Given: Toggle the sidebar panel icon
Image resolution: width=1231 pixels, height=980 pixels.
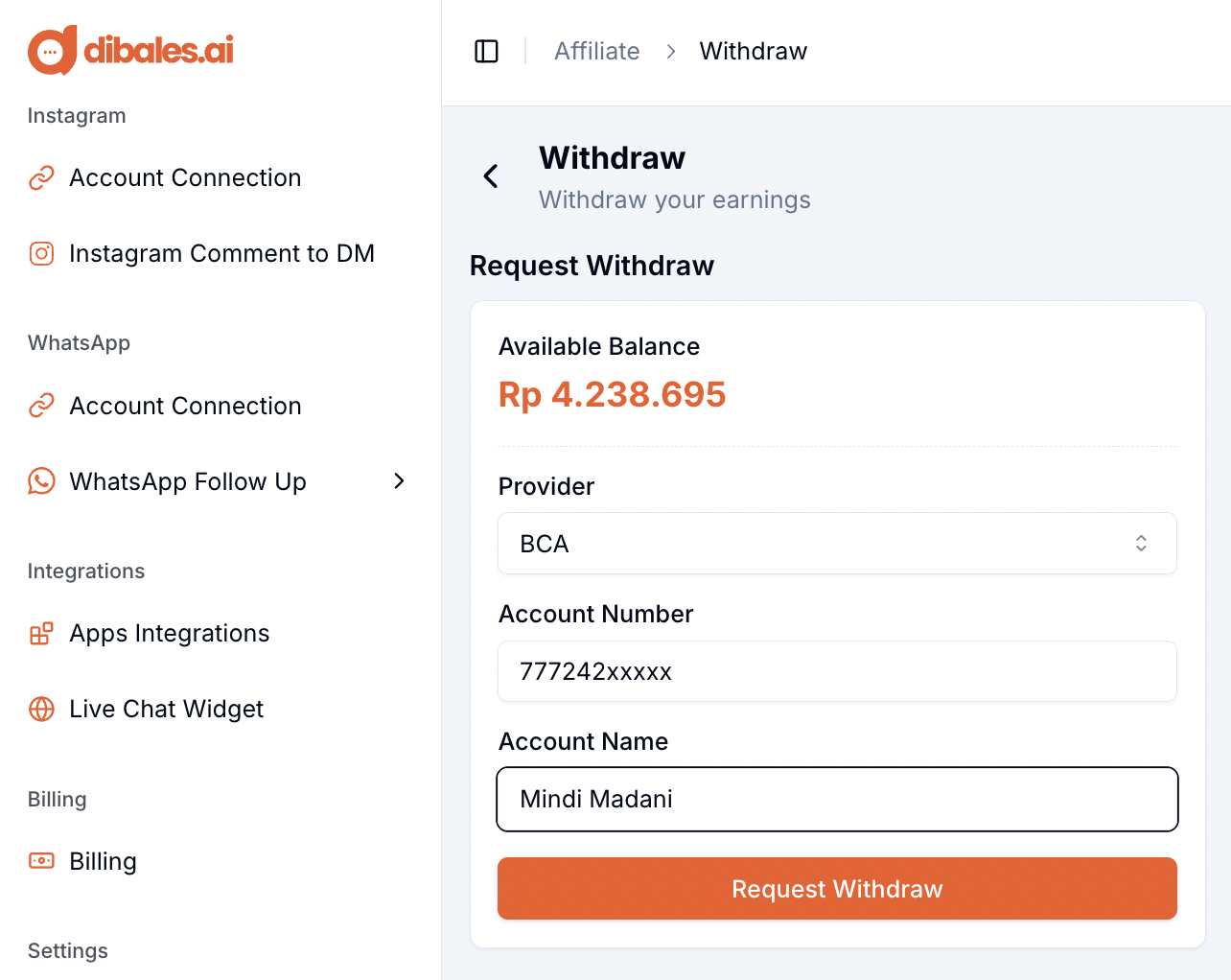Looking at the screenshot, I should [x=487, y=51].
